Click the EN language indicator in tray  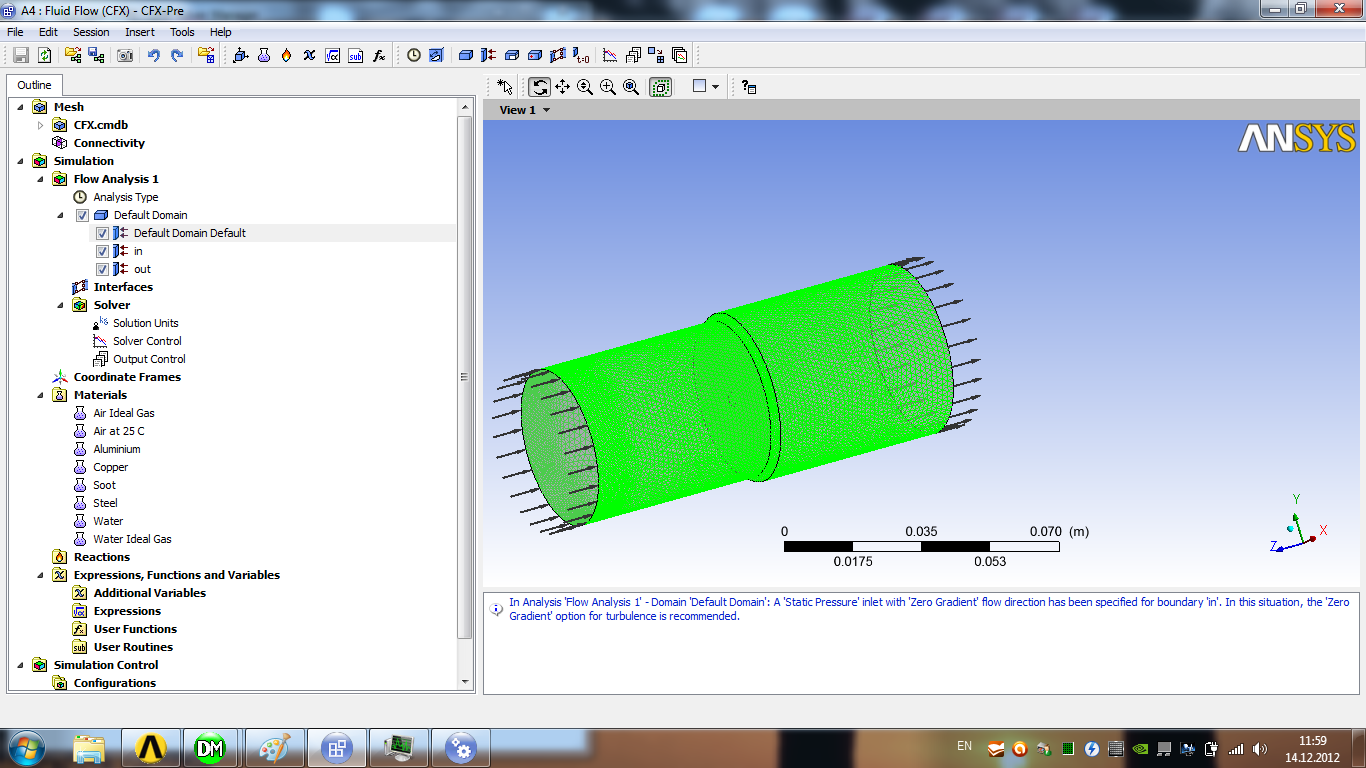coord(964,746)
